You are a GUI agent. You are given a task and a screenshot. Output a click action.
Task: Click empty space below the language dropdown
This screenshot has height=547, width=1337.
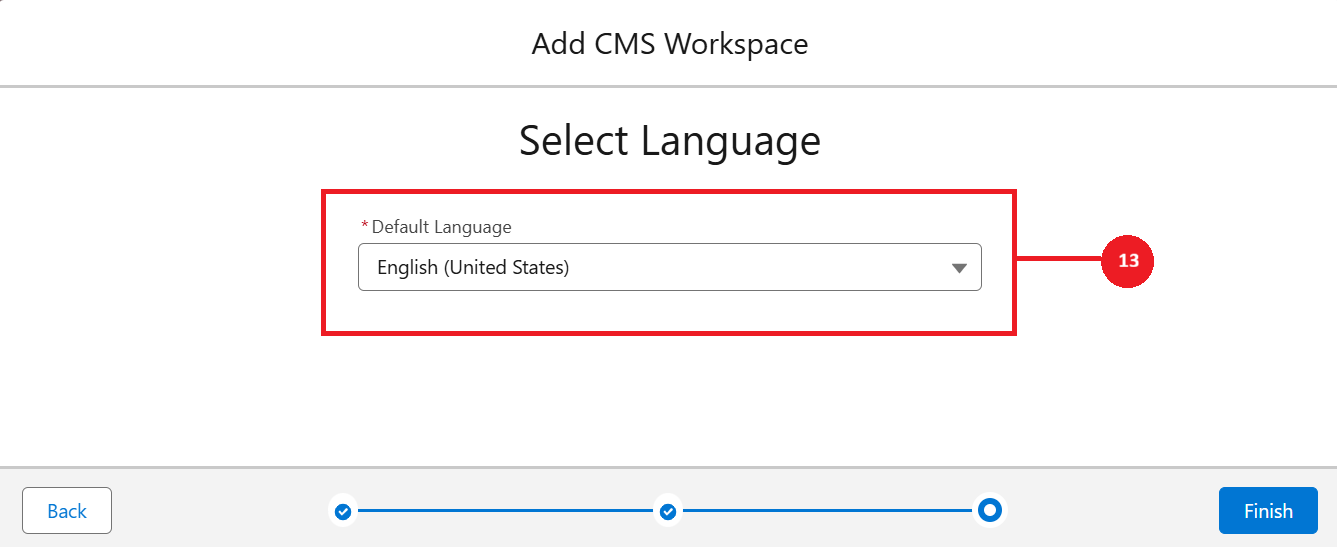[x=669, y=312]
